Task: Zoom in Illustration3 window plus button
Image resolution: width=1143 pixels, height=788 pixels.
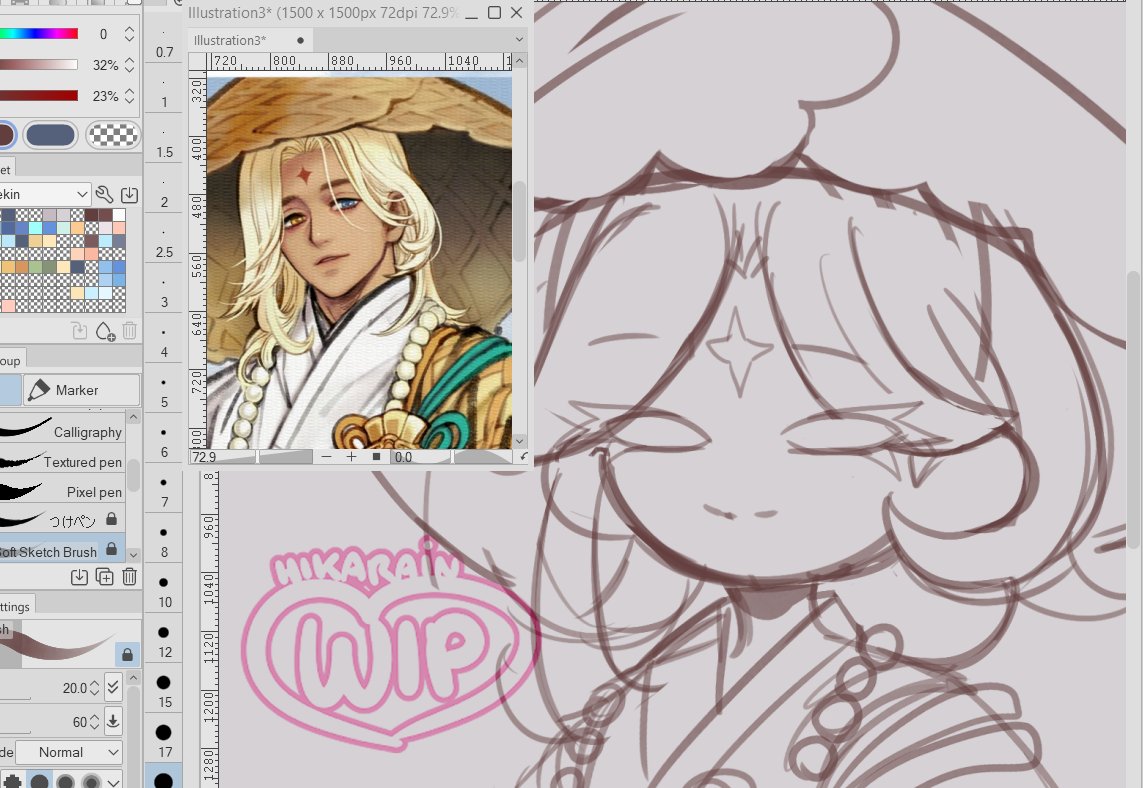Action: pos(351,456)
